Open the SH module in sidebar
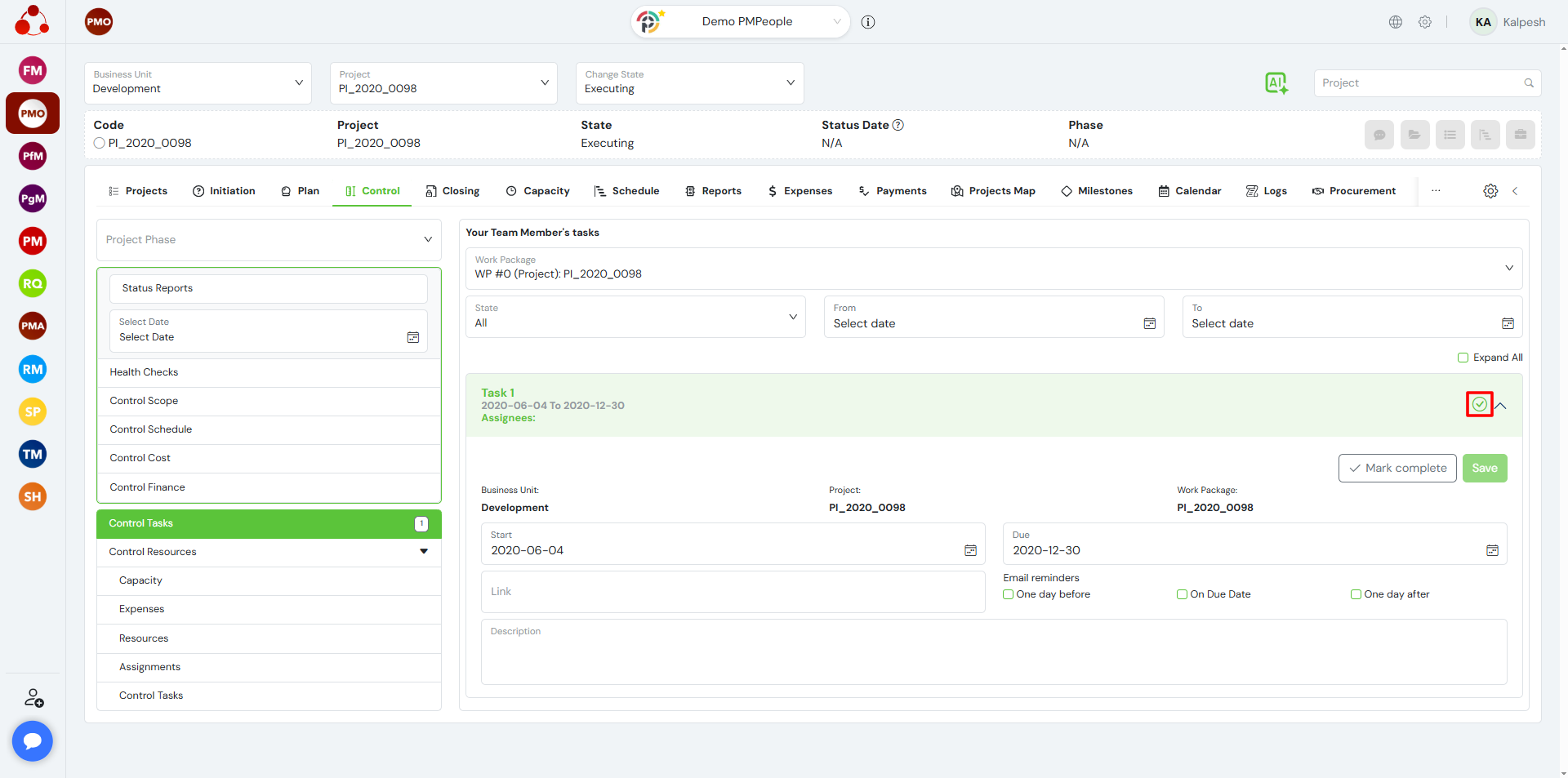Viewport: 1568px width, 778px height. click(x=33, y=496)
